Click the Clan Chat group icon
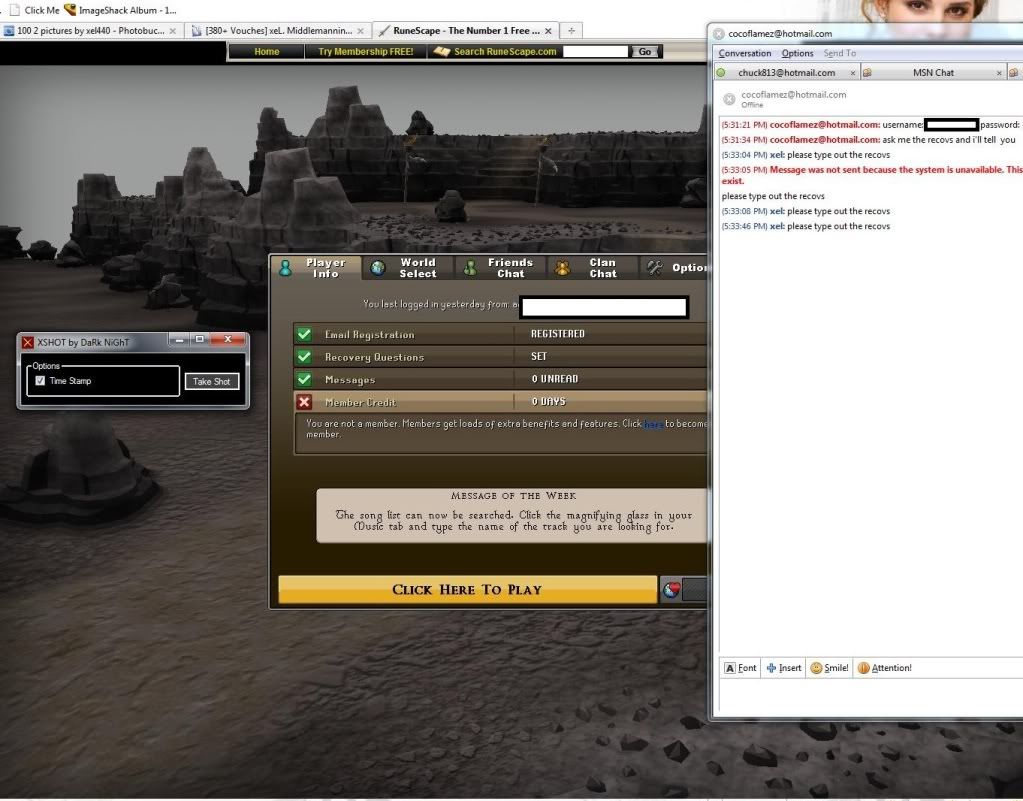Screen dimensions: 1023x801 [x=562, y=268]
